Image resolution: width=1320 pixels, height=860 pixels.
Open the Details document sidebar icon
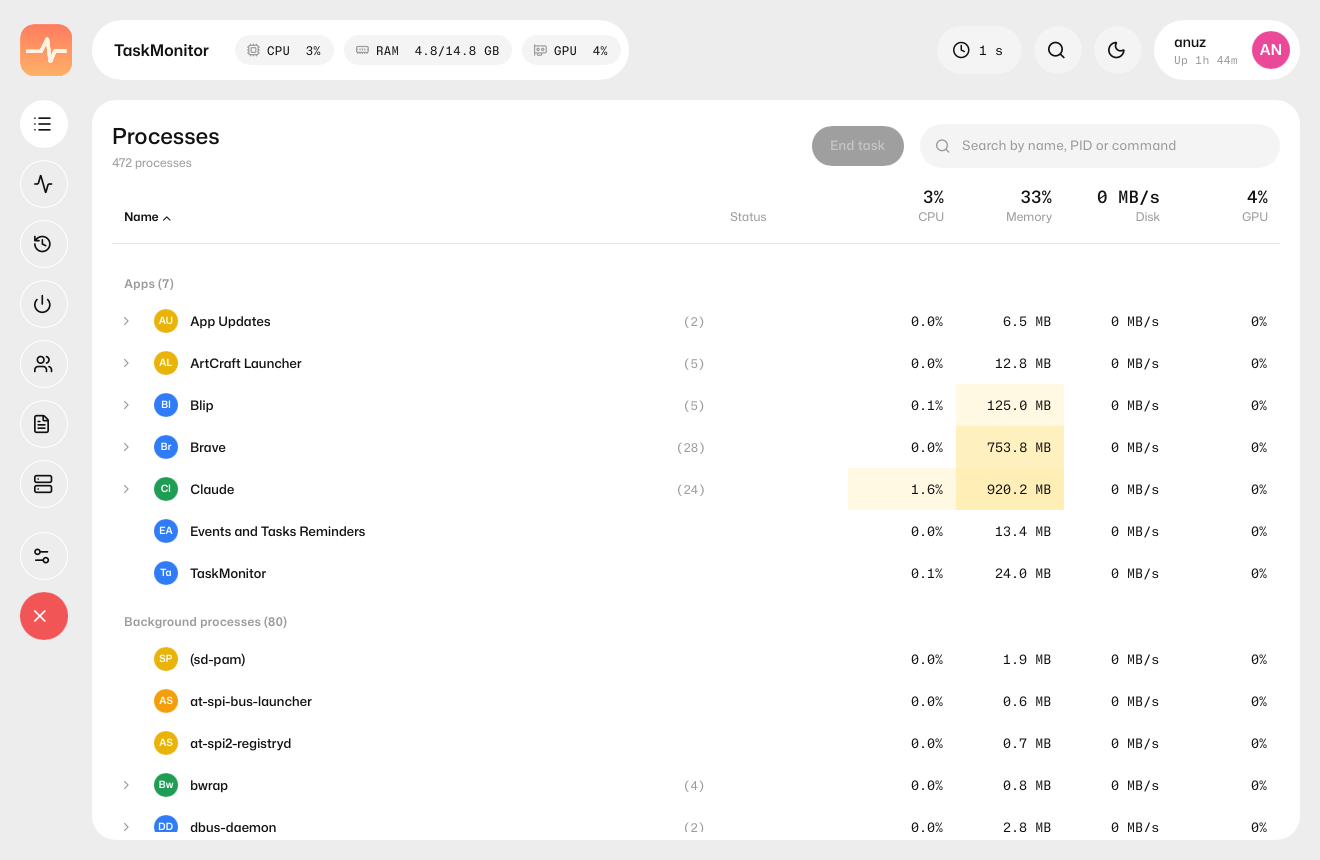(43, 424)
